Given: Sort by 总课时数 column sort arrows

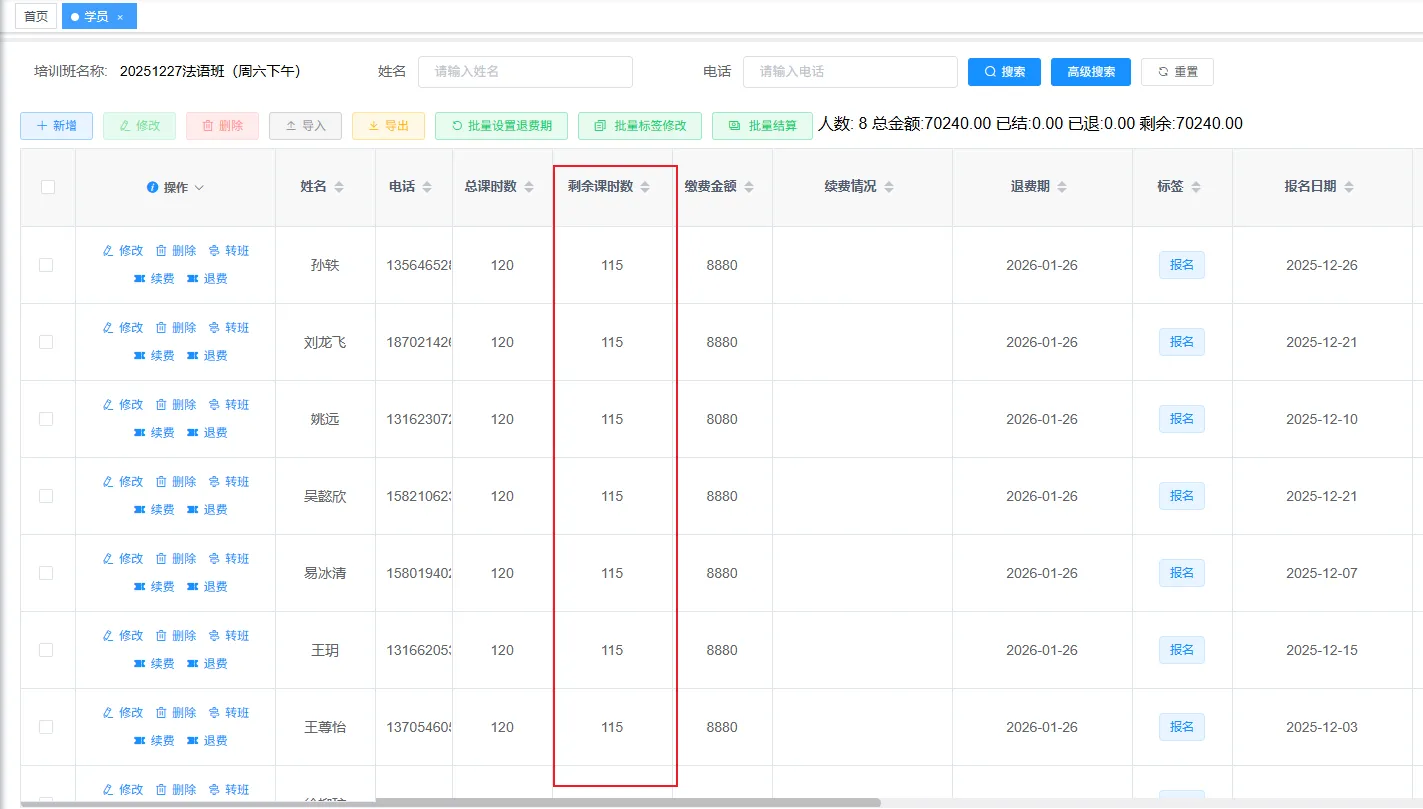Looking at the screenshot, I should point(529,187).
